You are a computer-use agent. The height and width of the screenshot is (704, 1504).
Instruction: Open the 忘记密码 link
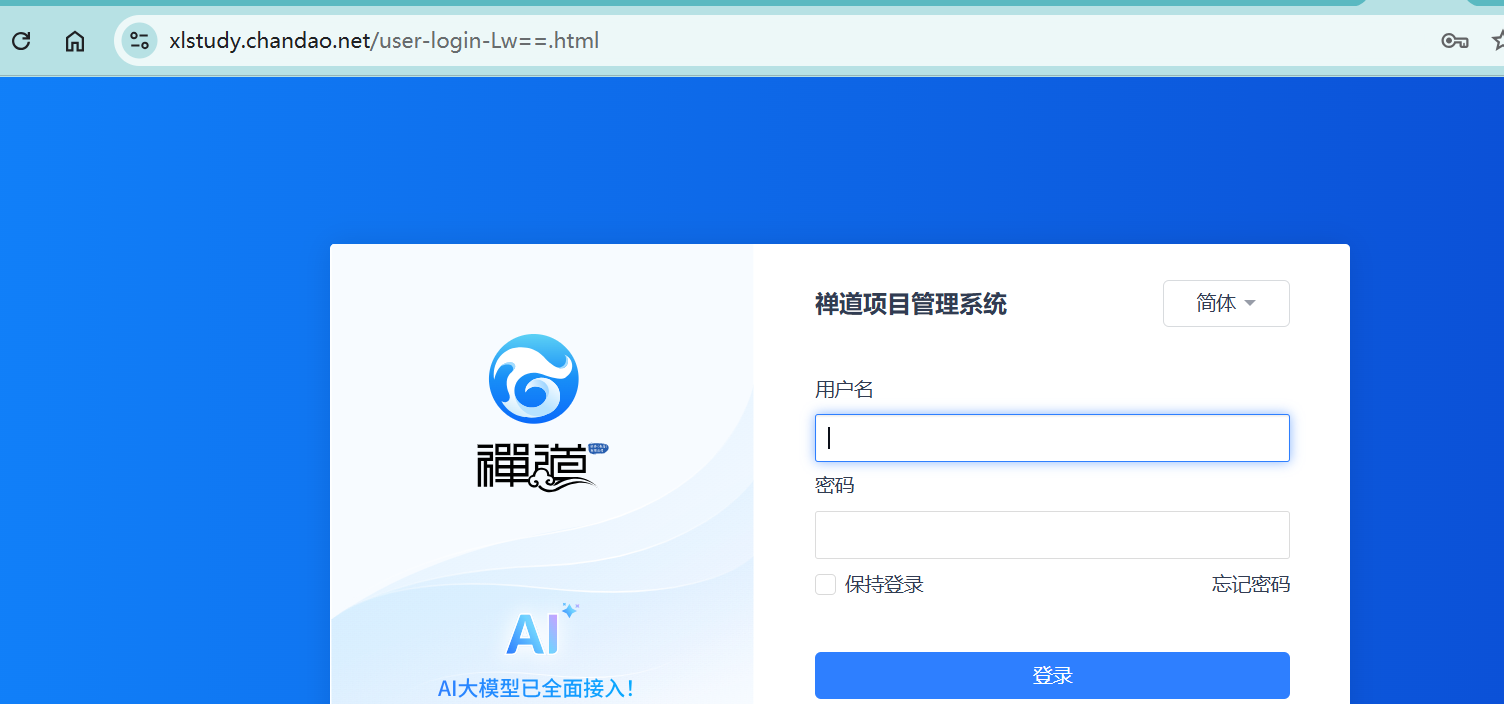tap(1251, 585)
